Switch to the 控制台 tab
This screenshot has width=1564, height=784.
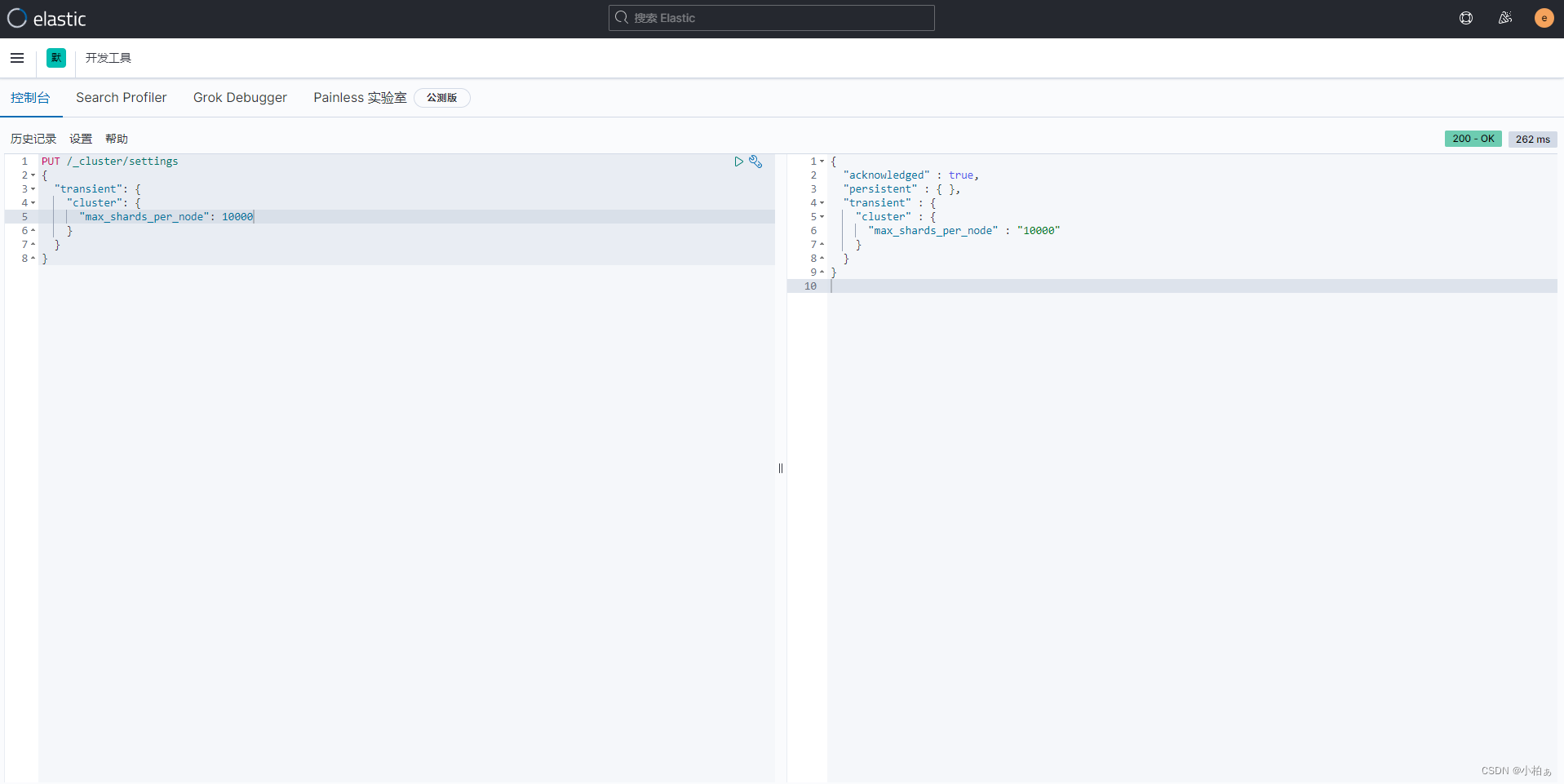pyautogui.click(x=30, y=98)
